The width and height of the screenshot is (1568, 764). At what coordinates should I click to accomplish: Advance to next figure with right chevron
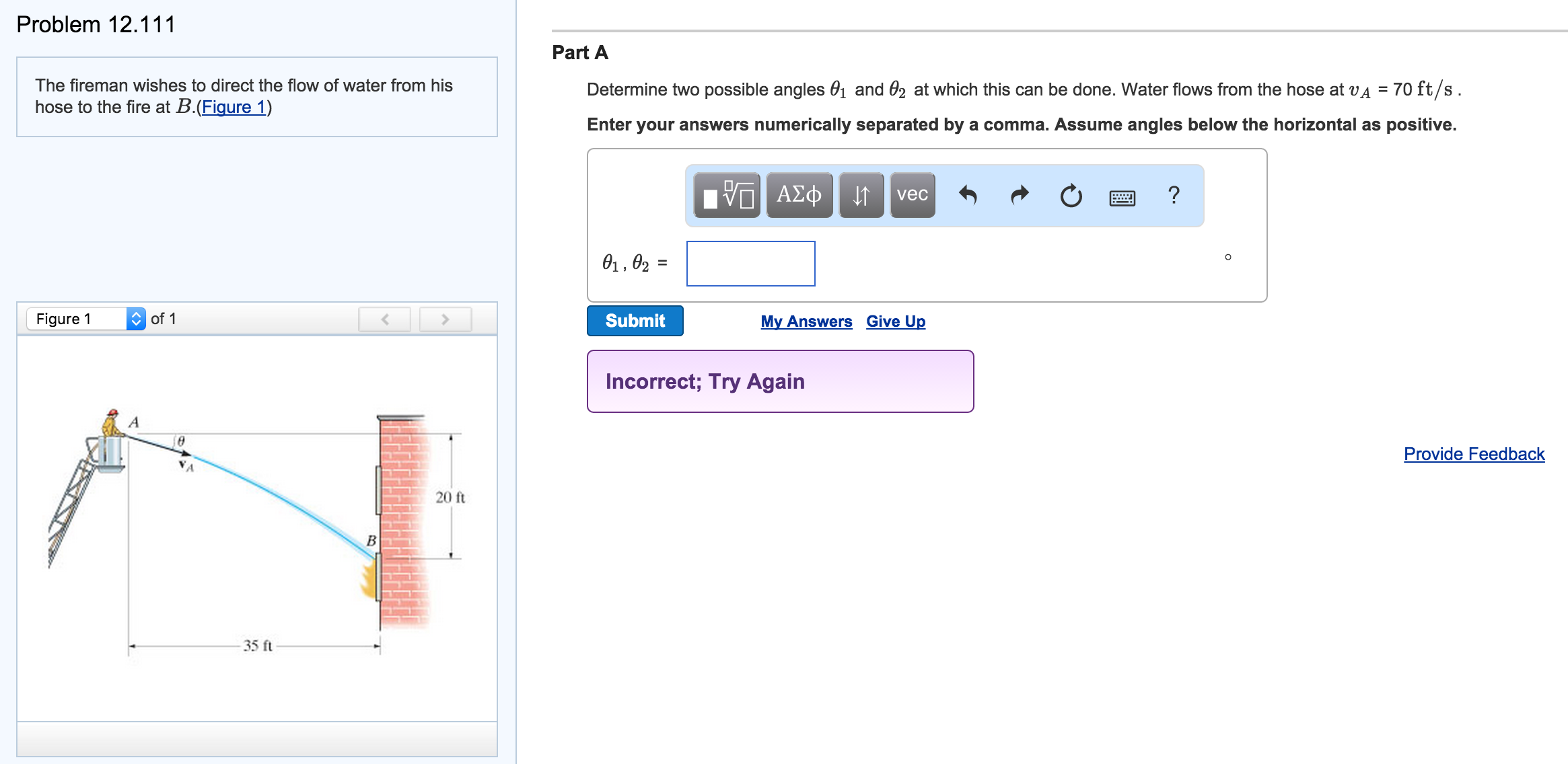point(446,319)
